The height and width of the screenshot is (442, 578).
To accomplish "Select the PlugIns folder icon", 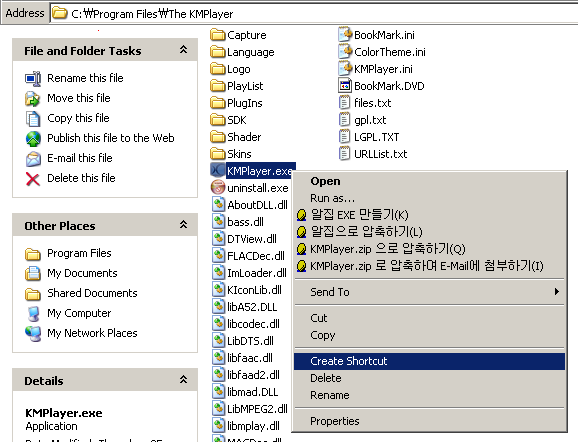I will (217, 103).
